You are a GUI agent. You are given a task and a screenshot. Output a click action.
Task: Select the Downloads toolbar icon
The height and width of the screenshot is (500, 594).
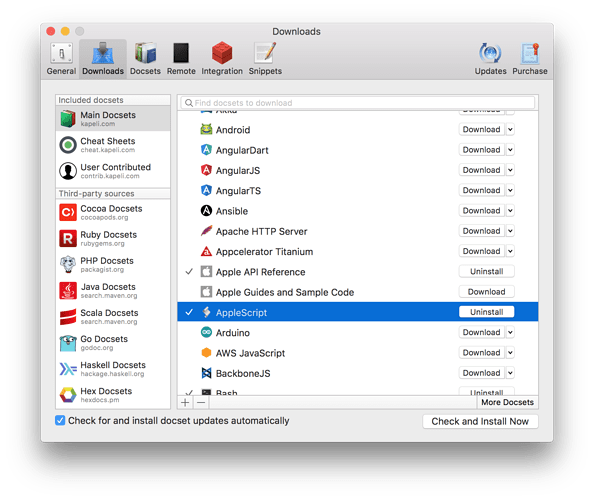(x=103, y=54)
